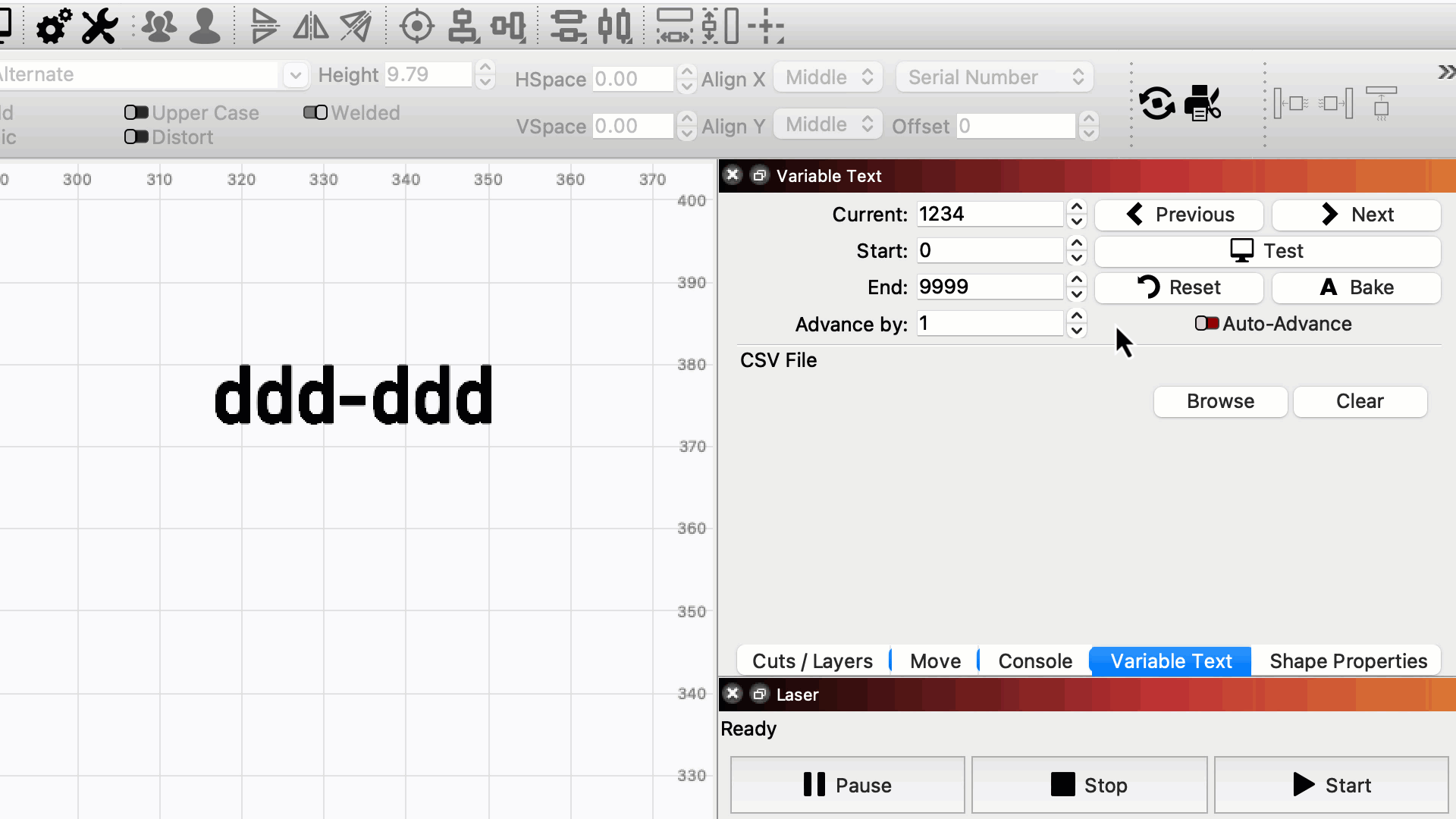The width and height of the screenshot is (1456, 819).
Task: Click into the End value field
Action: (988, 287)
